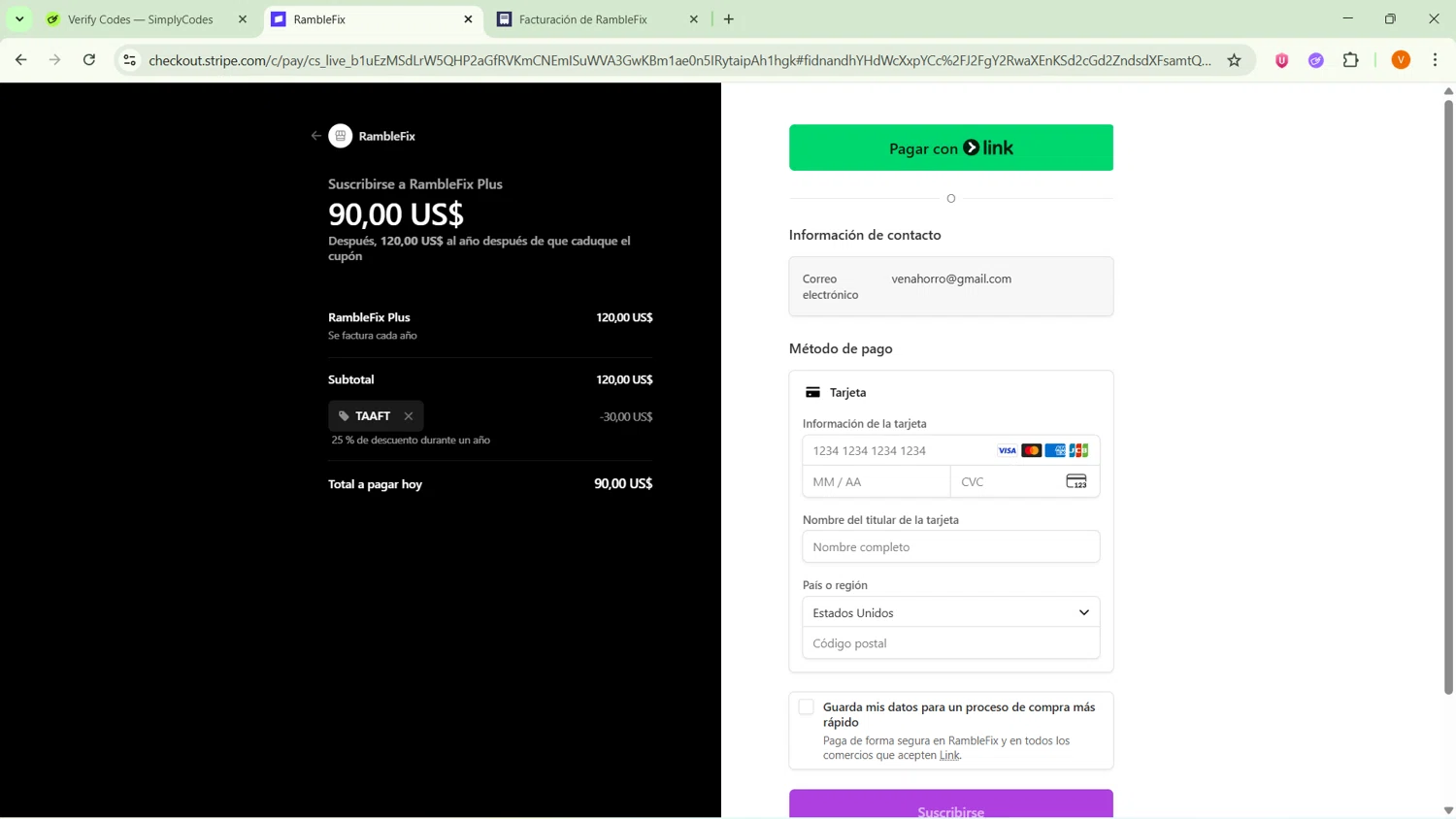Switch to Facturación de RambleFix tab
Image resolution: width=1456 pixels, height=819 pixels.
pyautogui.click(x=583, y=19)
